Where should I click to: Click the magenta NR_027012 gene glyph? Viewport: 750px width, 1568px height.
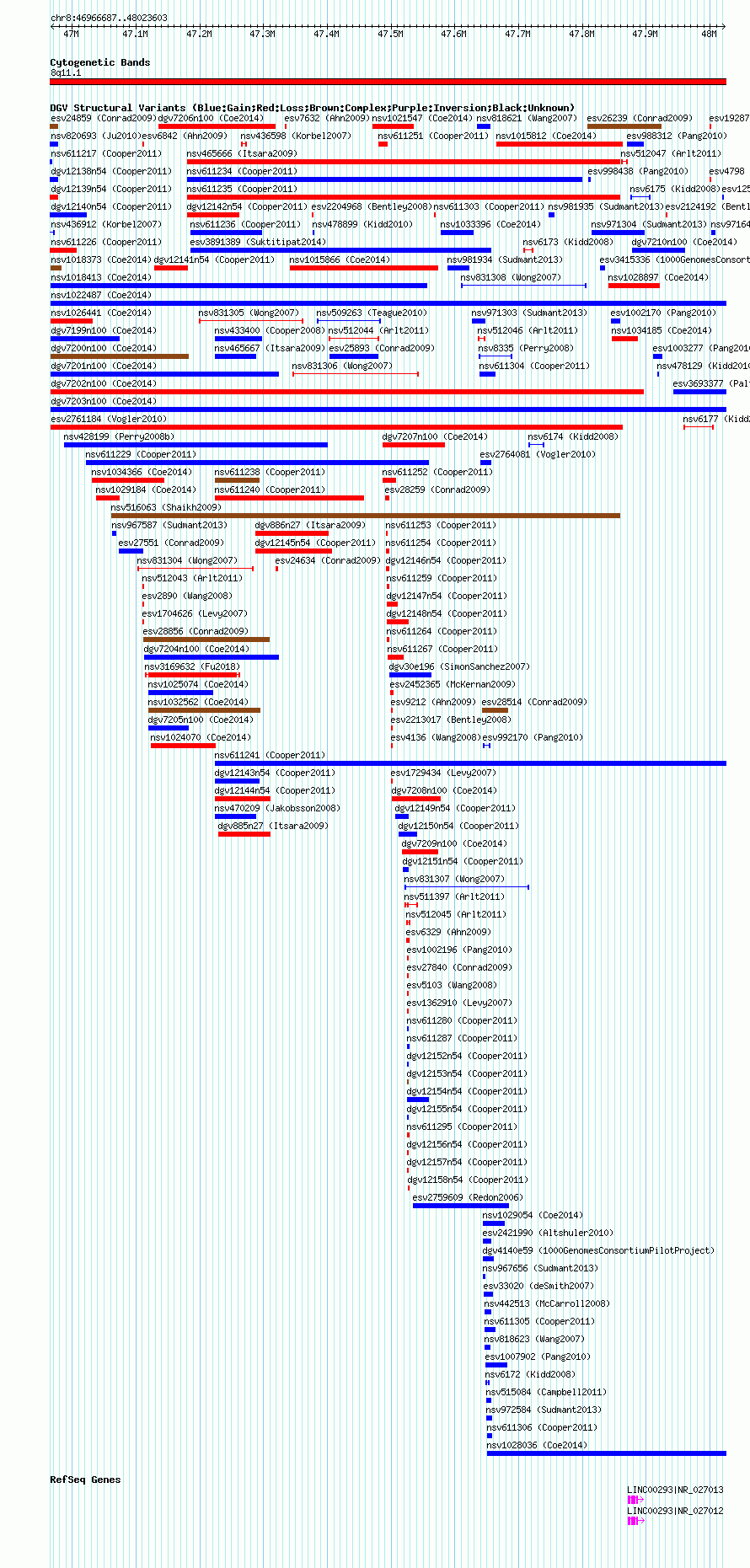click(x=635, y=1521)
